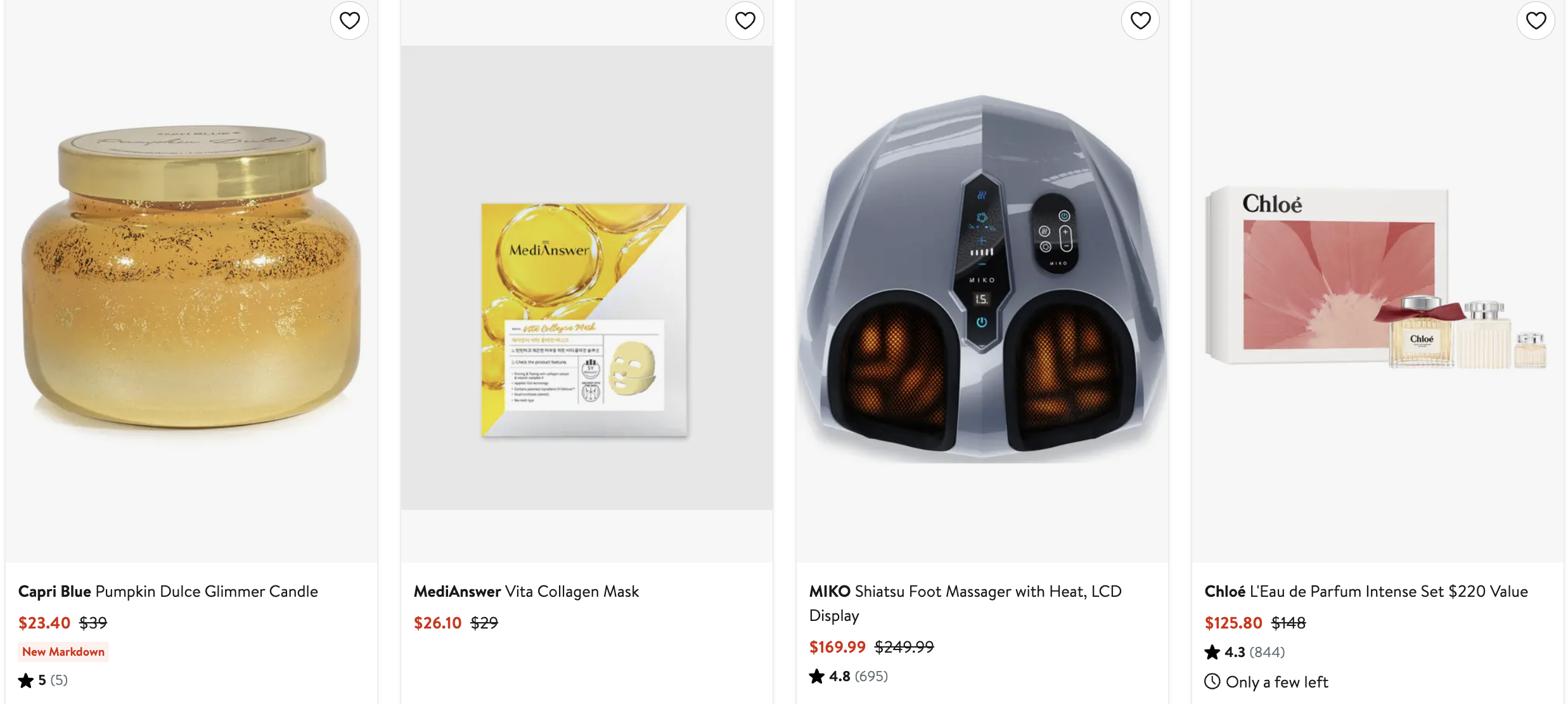Screen dimensions: 1568x704
Task: Open MediAnswer Vita Collagen Mask link
Action: (x=526, y=592)
